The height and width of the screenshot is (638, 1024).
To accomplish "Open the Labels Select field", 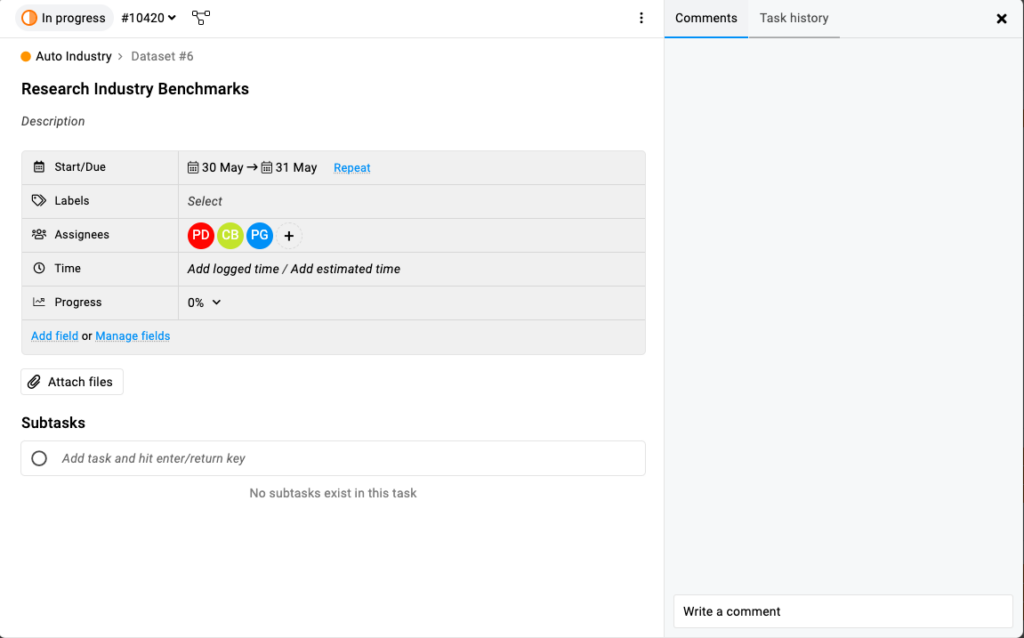I will [x=205, y=202].
